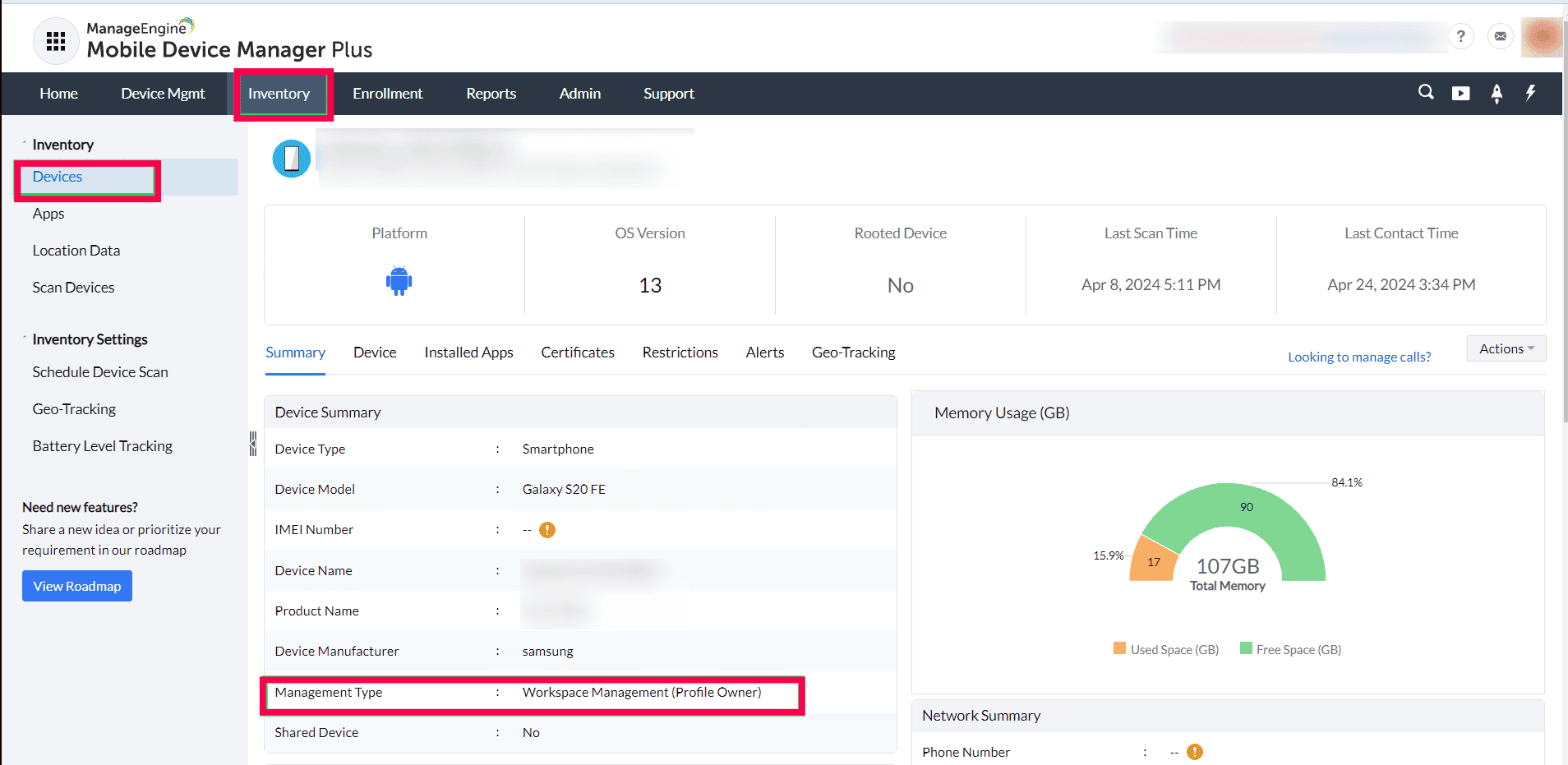The image size is (1568, 765).
Task: Open the Geo-Tracking tab
Action: point(854,353)
